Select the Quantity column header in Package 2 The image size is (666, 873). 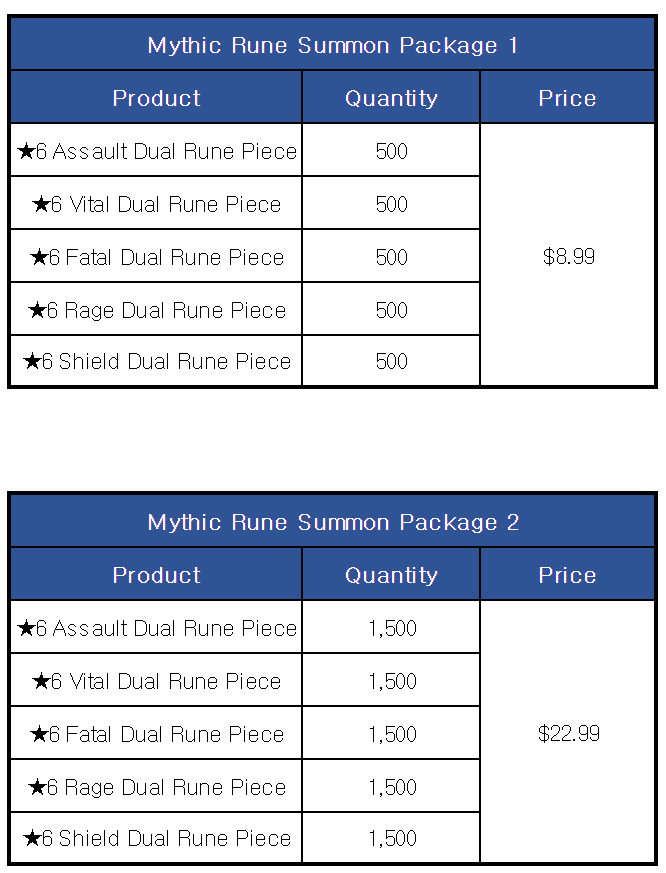[391, 575]
